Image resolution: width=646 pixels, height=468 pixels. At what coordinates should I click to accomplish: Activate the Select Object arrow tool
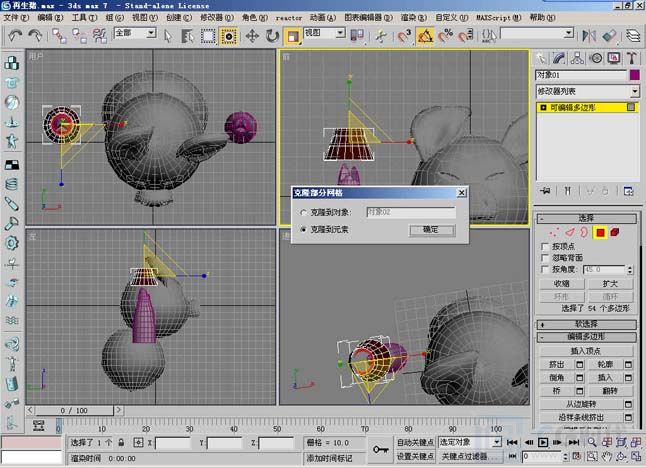(167, 36)
